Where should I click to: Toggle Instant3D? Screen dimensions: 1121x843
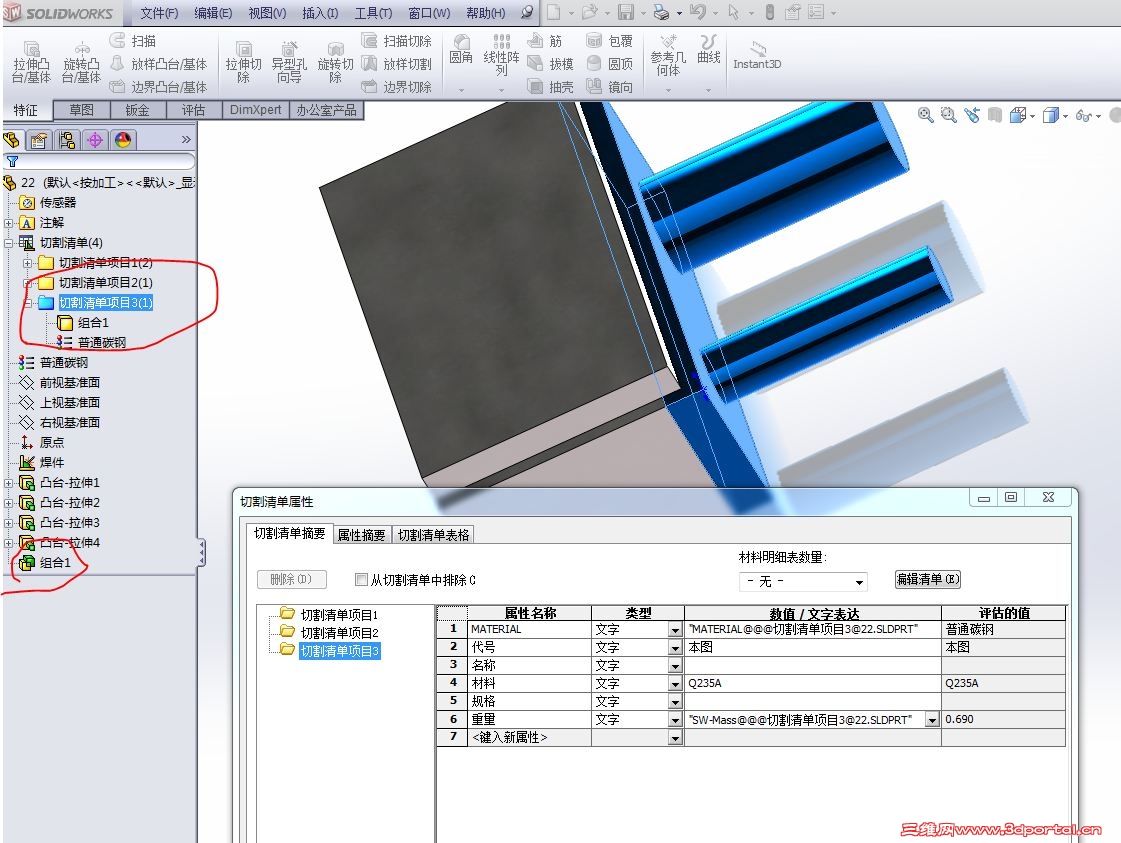757,55
